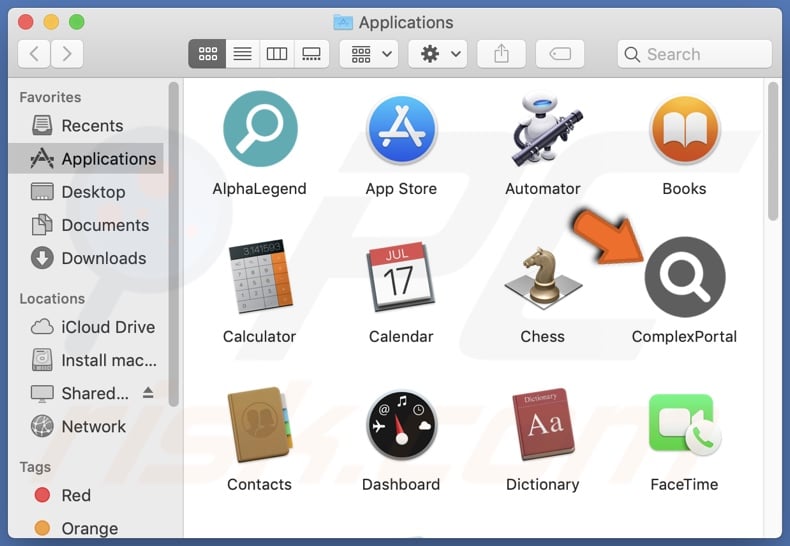Image resolution: width=790 pixels, height=546 pixels.
Task: Switch to list view
Action: click(242, 54)
